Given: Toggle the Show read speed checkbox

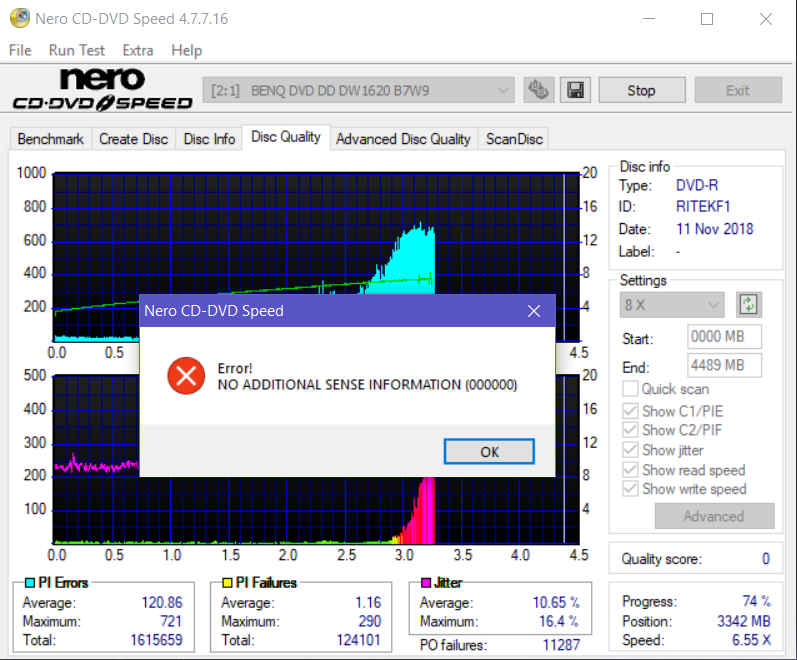Looking at the screenshot, I should point(630,470).
